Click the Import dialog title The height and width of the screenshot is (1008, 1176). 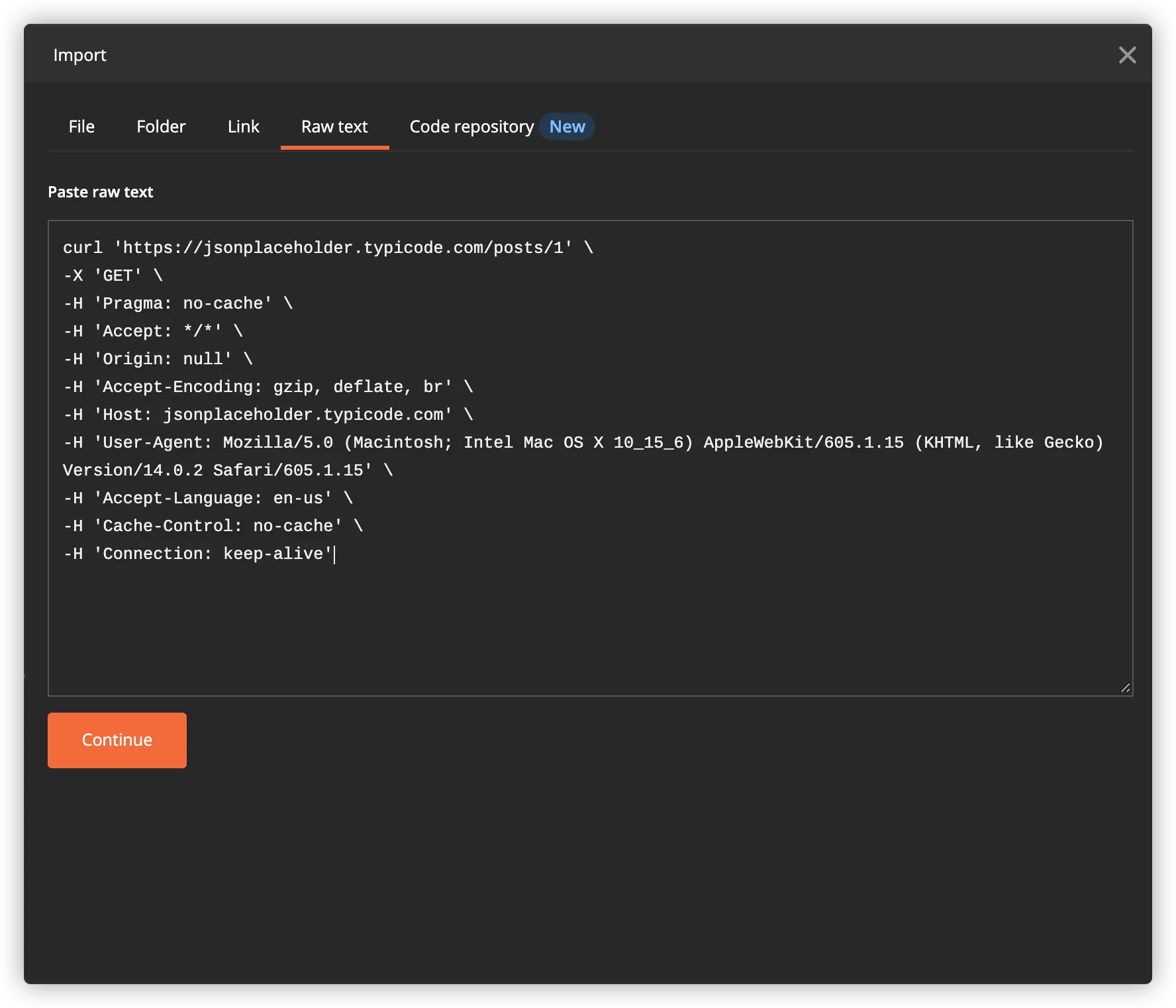pos(79,55)
